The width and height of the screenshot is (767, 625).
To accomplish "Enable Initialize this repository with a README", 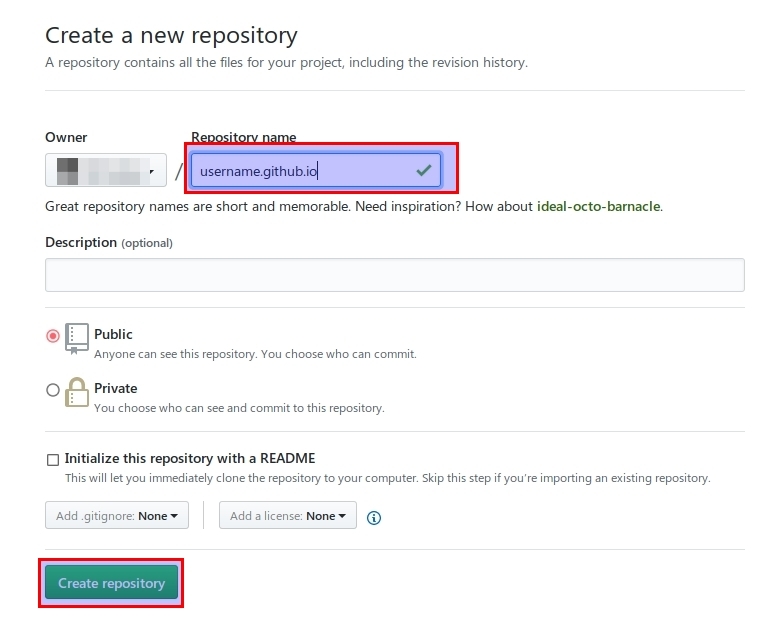I will [53, 460].
